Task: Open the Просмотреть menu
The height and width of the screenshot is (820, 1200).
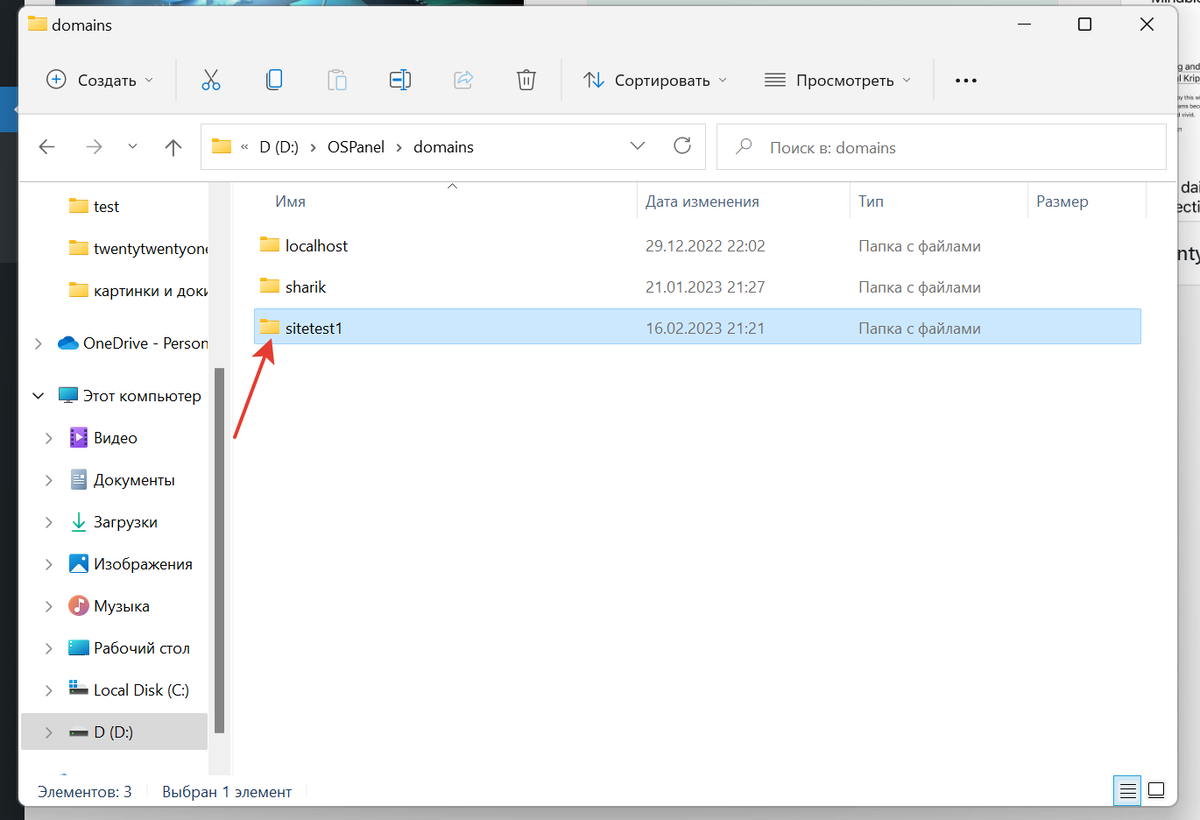Action: [x=838, y=80]
